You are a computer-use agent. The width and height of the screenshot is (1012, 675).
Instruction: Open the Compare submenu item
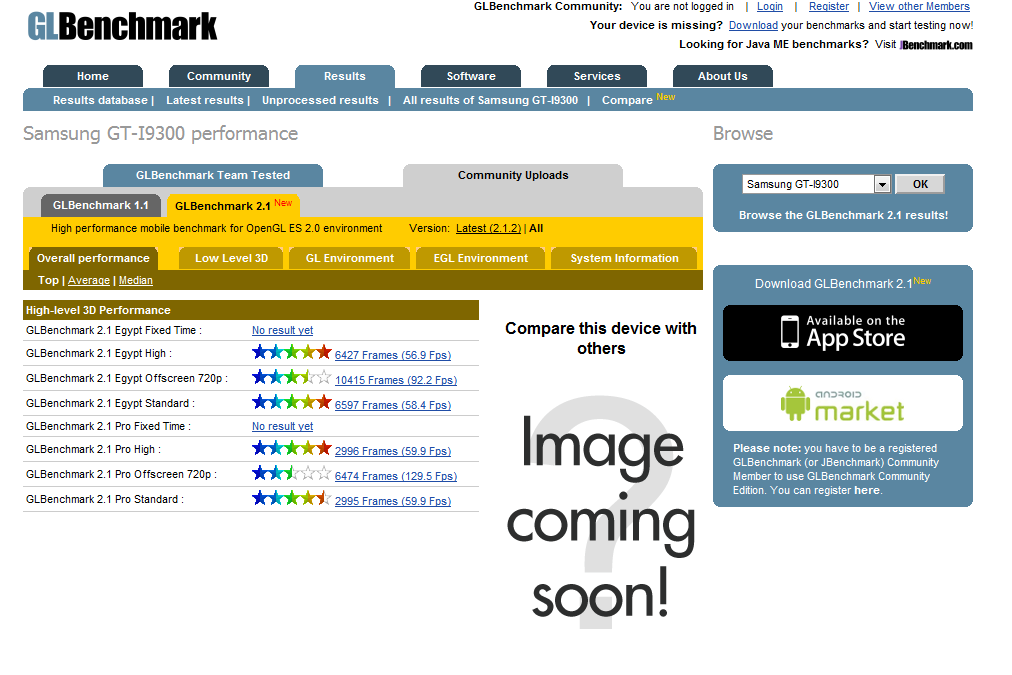tap(627, 100)
